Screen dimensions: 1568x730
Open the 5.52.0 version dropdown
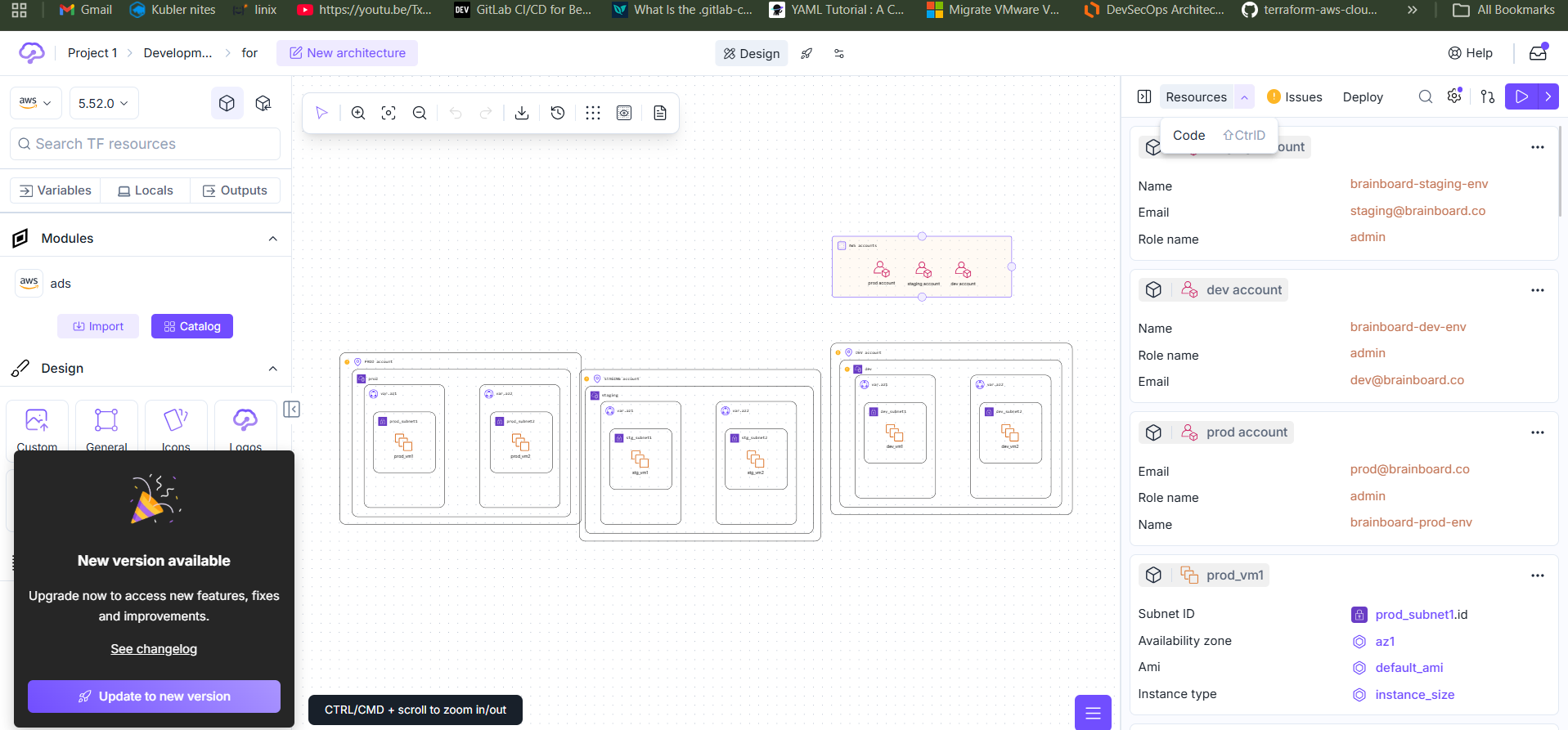(104, 103)
